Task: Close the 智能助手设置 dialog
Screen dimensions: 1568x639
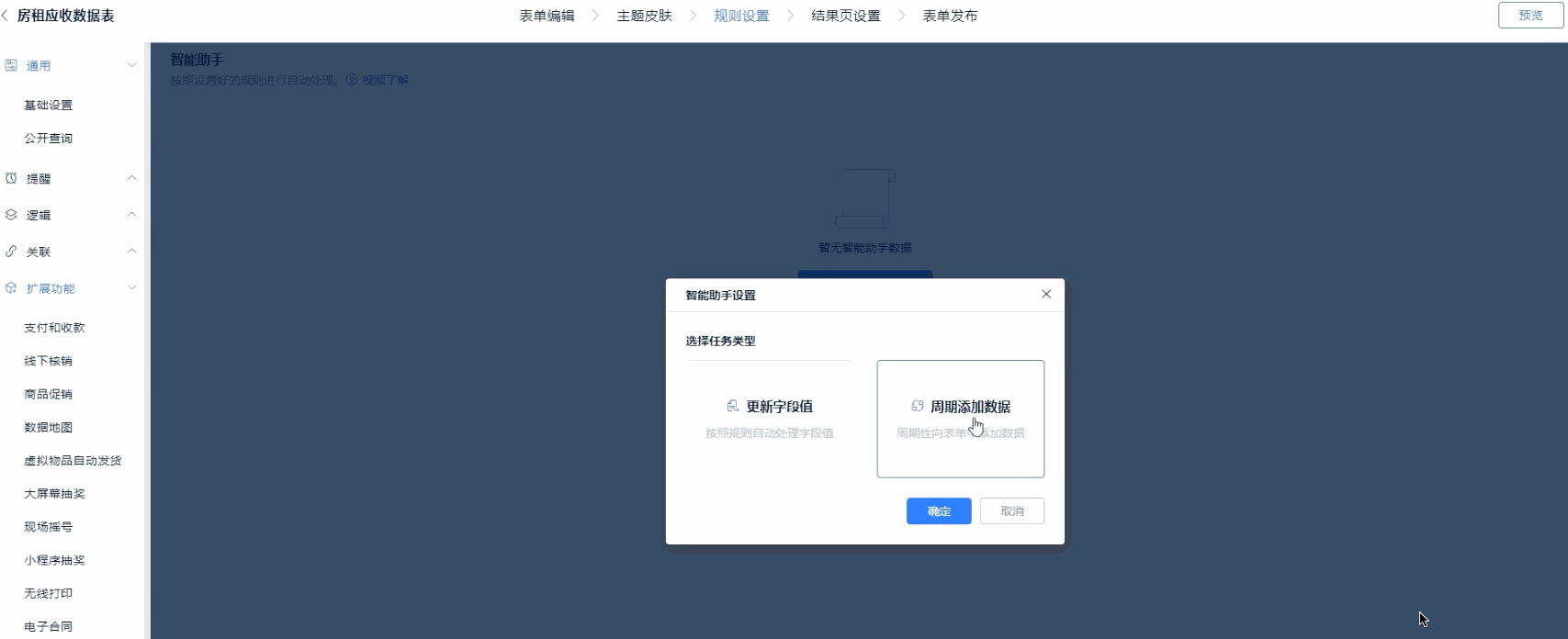Action: point(1045,295)
